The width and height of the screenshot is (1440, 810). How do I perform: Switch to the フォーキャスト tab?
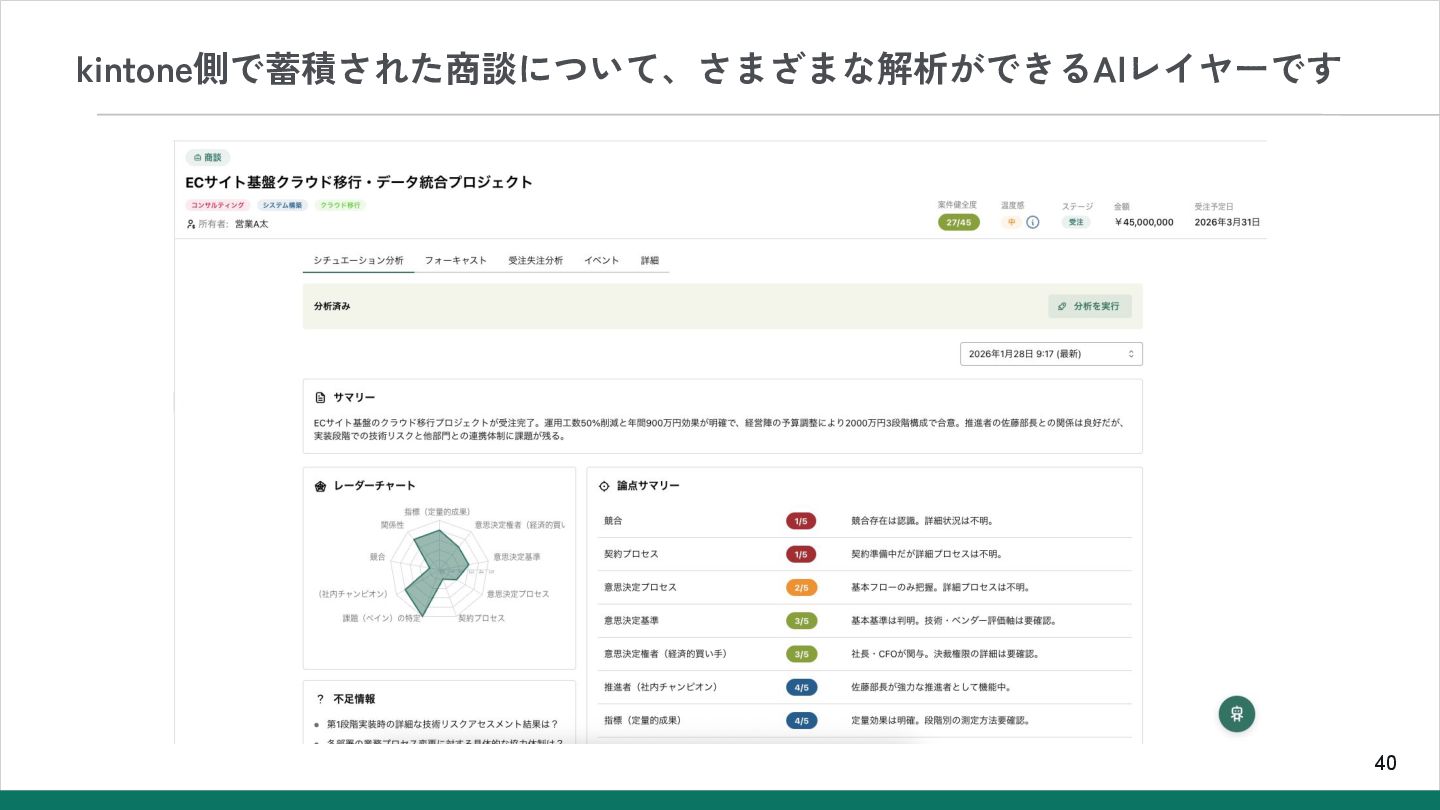(x=455, y=260)
